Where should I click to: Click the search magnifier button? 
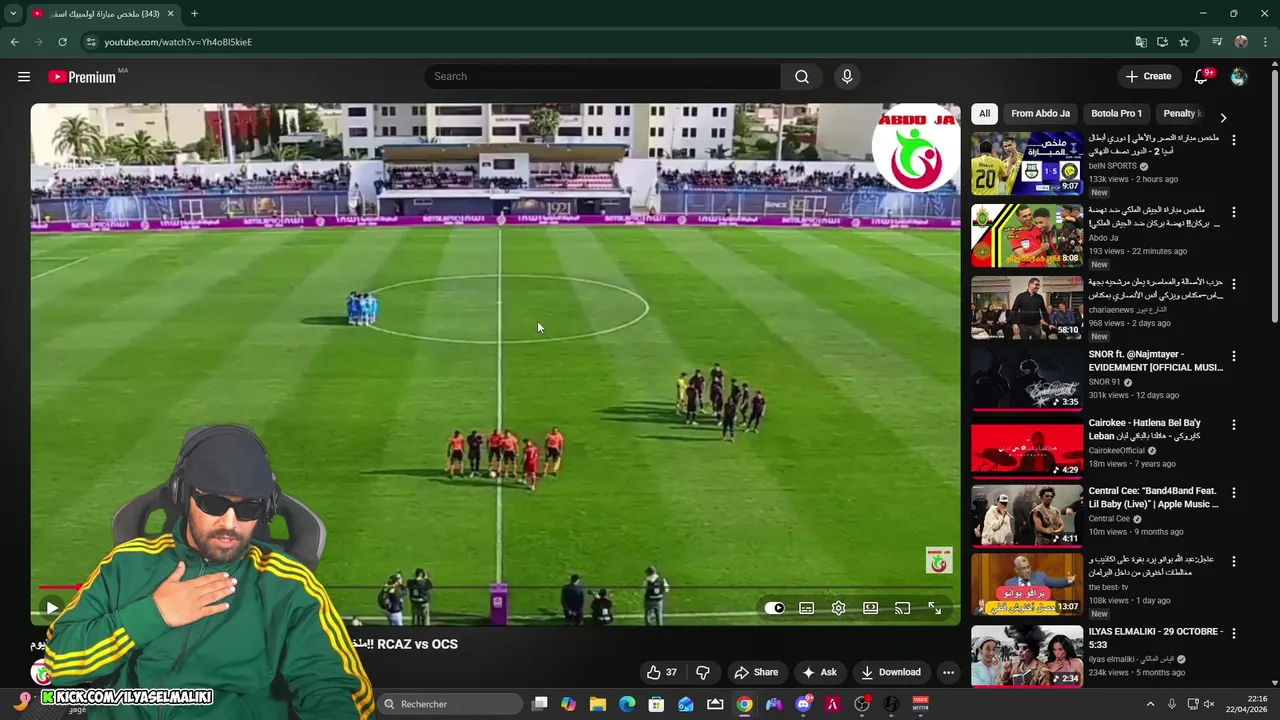[x=802, y=77]
